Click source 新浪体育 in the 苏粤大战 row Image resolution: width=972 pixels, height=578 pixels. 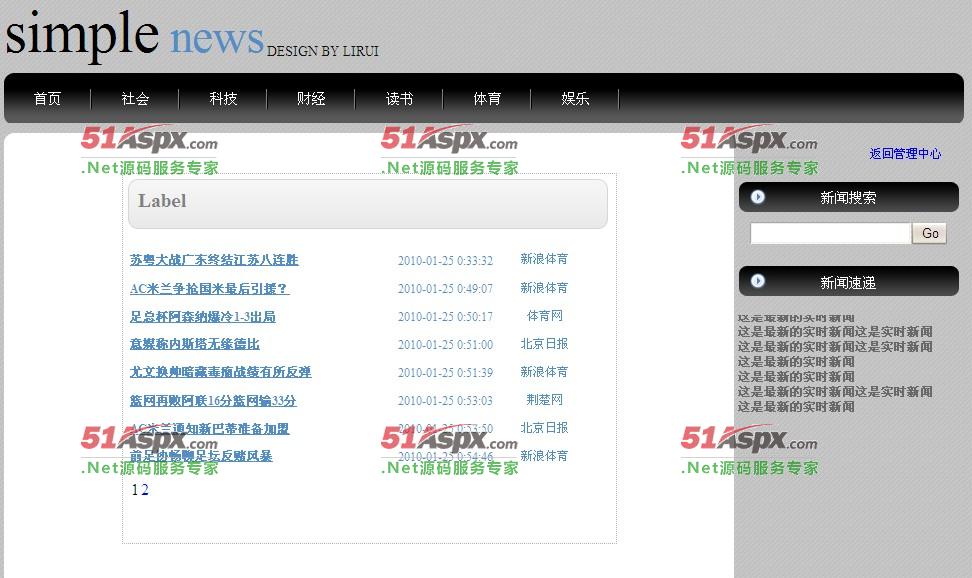pyautogui.click(x=544, y=259)
